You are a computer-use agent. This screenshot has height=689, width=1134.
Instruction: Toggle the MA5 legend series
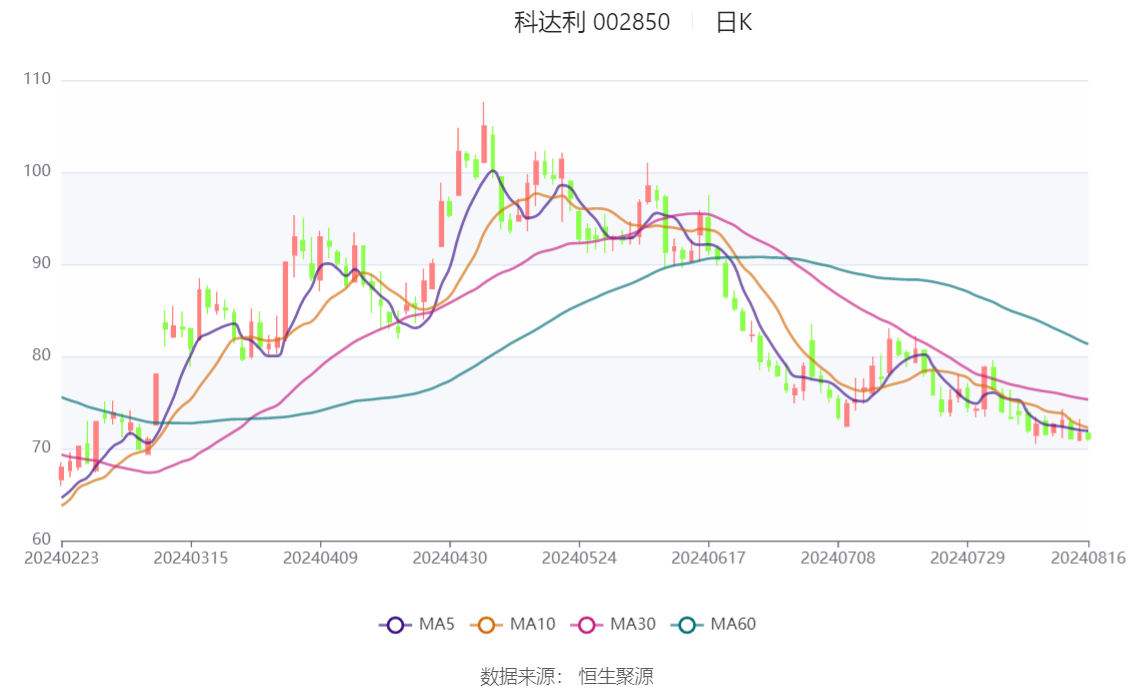417,625
